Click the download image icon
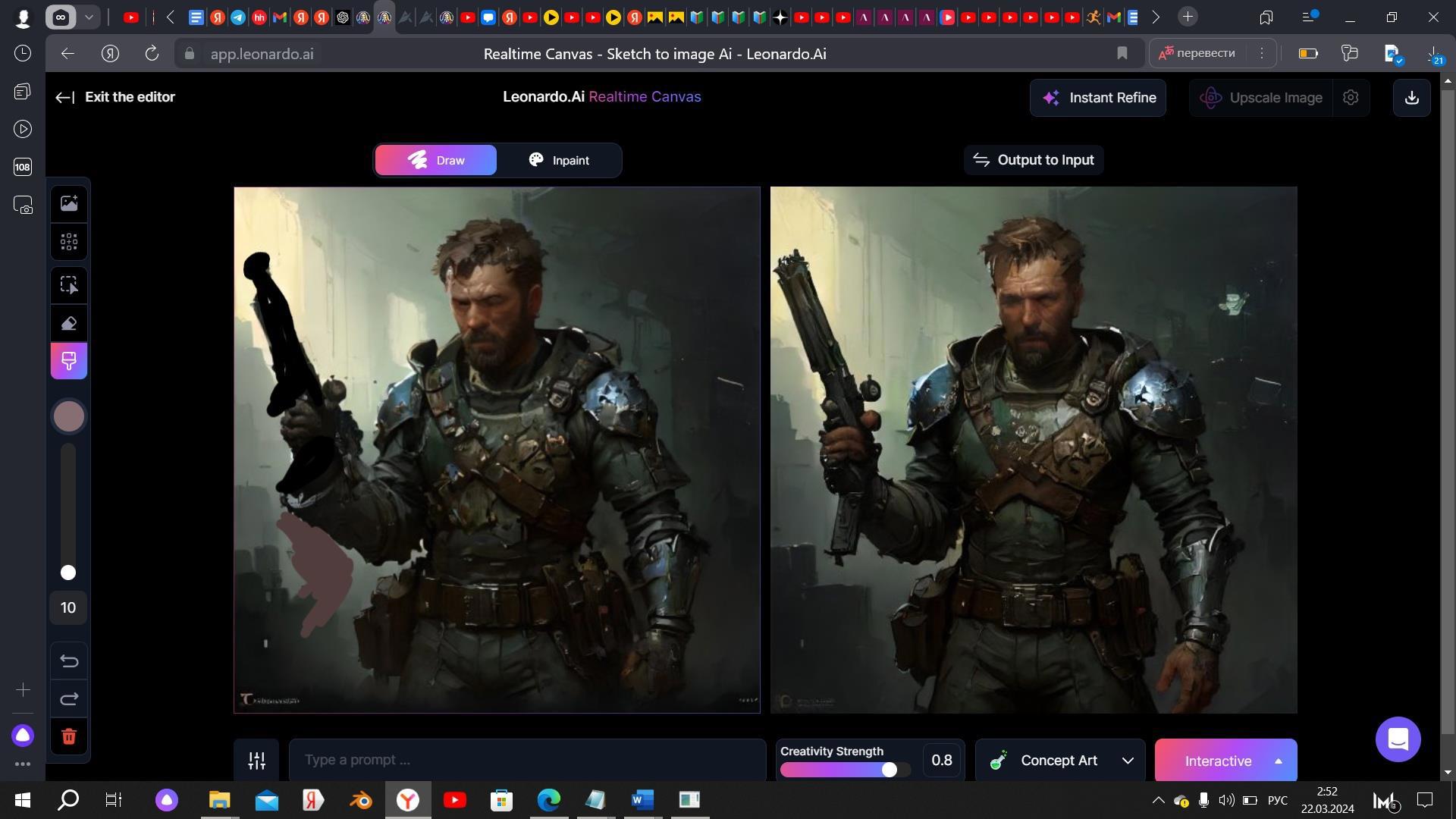This screenshot has height=819, width=1456. [1411, 98]
